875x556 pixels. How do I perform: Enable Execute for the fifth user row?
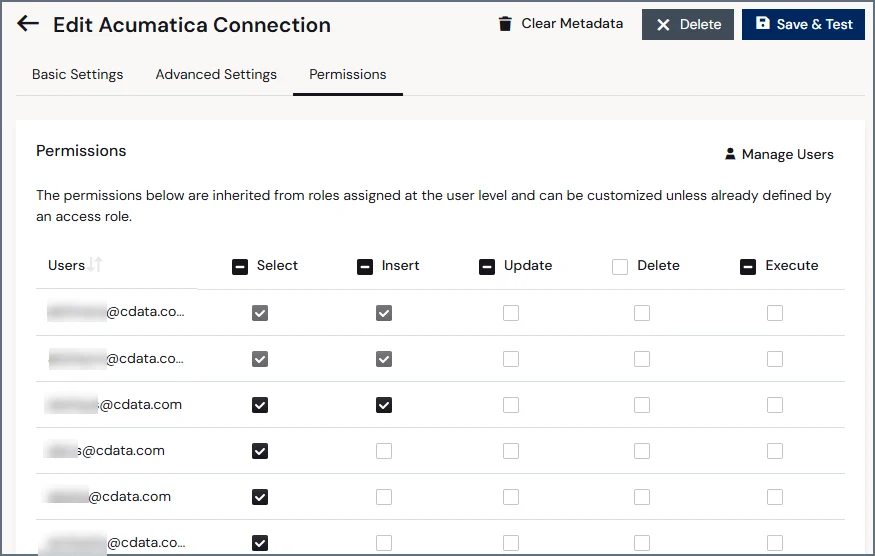tap(775, 497)
